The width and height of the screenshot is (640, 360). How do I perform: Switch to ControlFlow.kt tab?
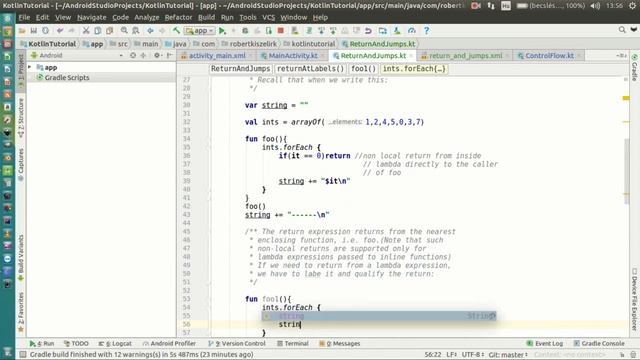[549, 56]
